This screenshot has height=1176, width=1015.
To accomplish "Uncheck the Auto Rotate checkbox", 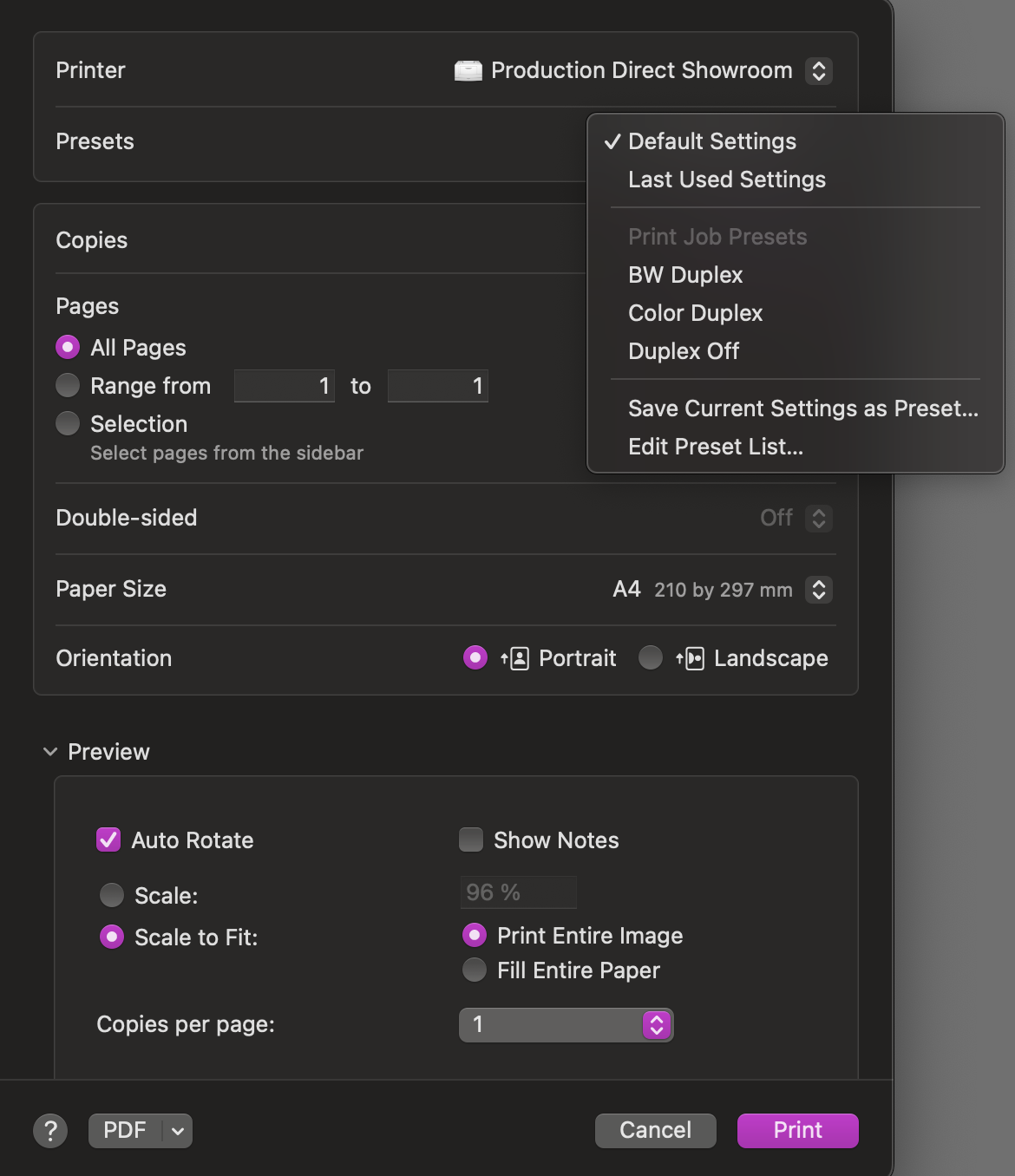I will [x=108, y=840].
